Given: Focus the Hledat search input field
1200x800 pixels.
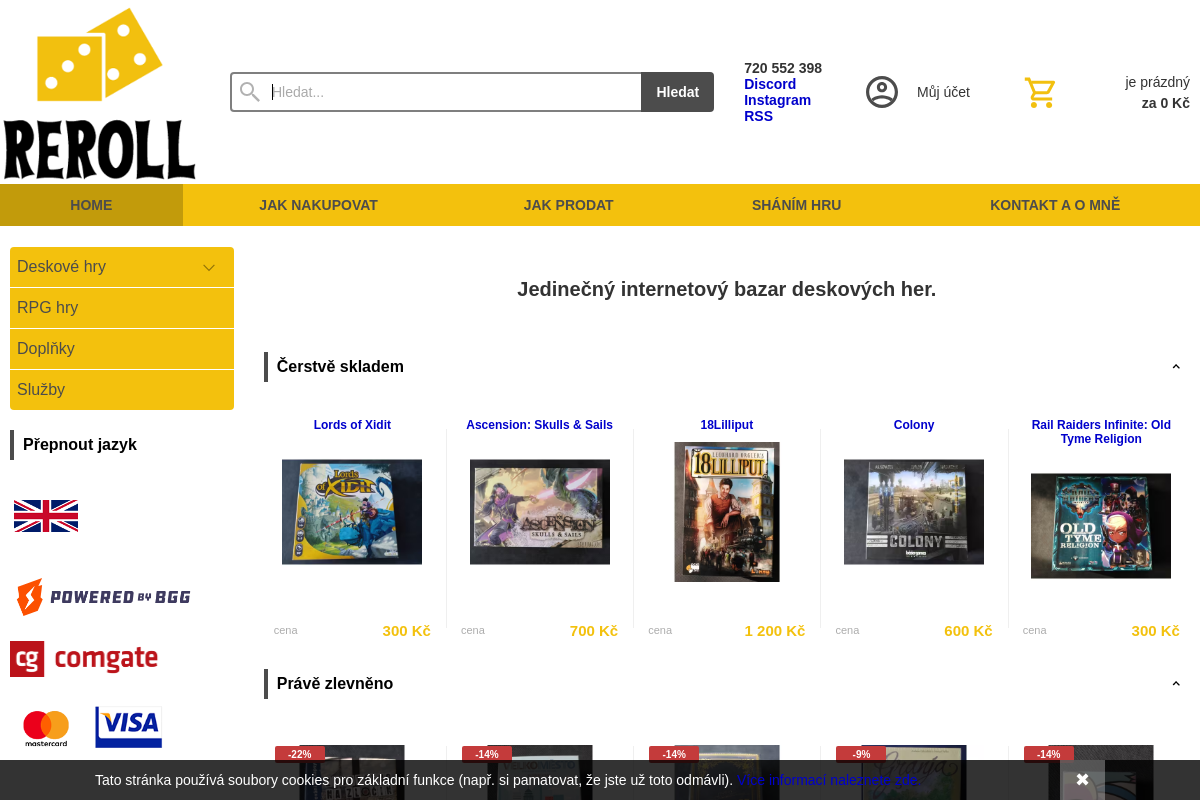Looking at the screenshot, I should point(455,92).
